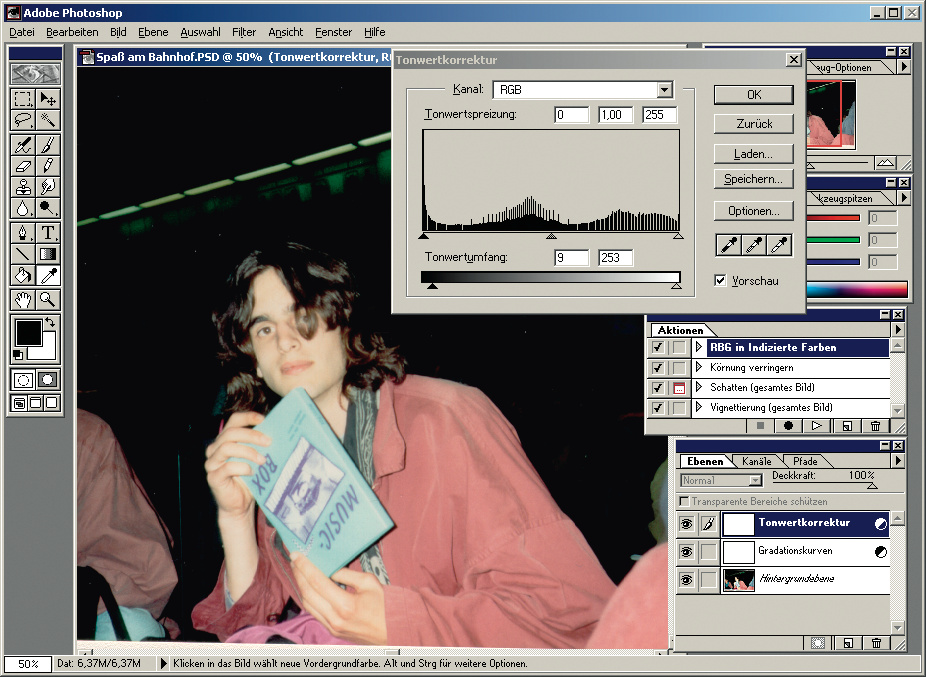Delete layer using Ebenen trash icon
The image size is (926, 677).
(x=877, y=643)
